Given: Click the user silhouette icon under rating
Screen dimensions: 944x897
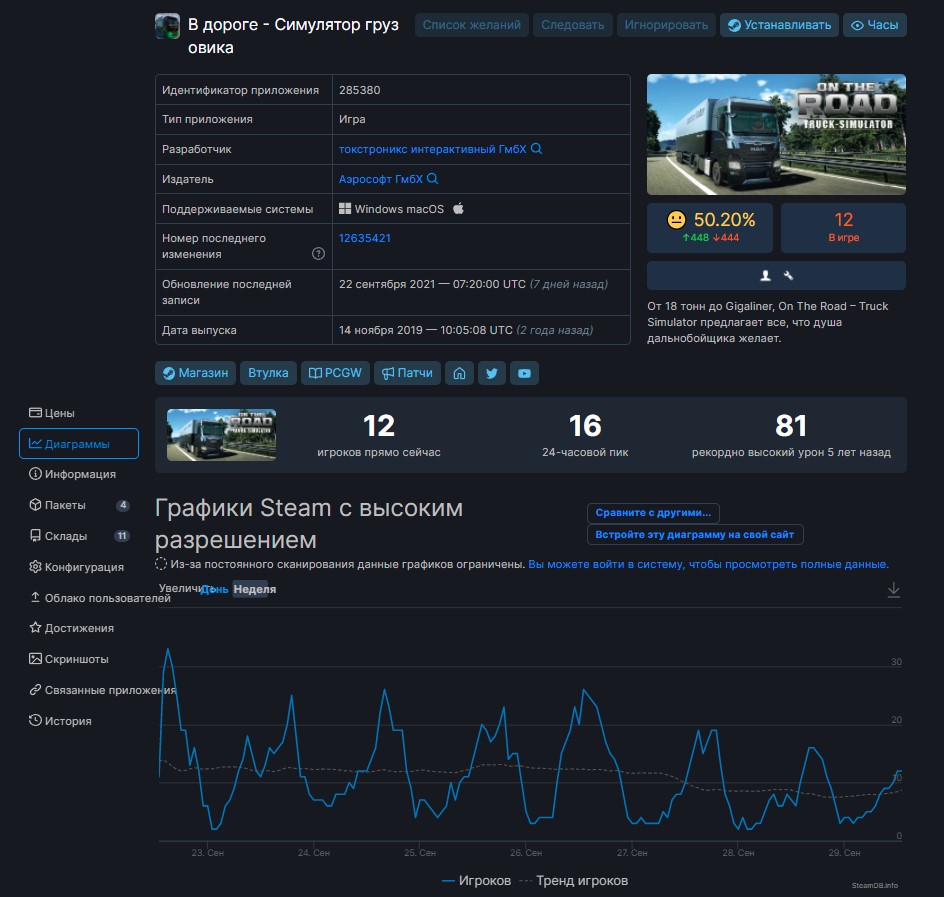Looking at the screenshot, I should tap(765, 276).
